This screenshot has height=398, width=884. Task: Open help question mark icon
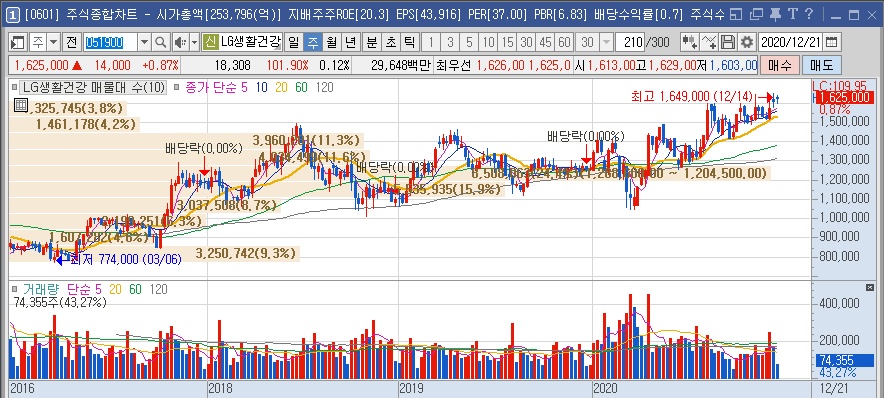tap(809, 14)
